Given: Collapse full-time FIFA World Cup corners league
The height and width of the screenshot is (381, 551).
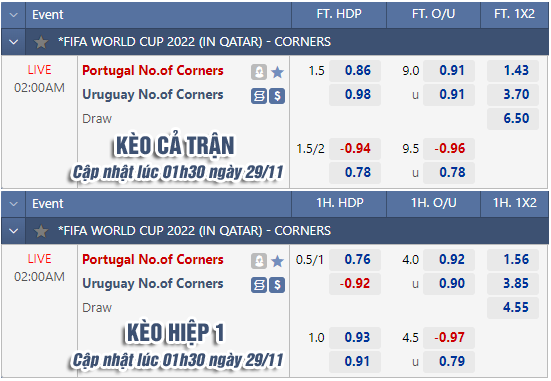Looking at the screenshot, I should (13, 42).
